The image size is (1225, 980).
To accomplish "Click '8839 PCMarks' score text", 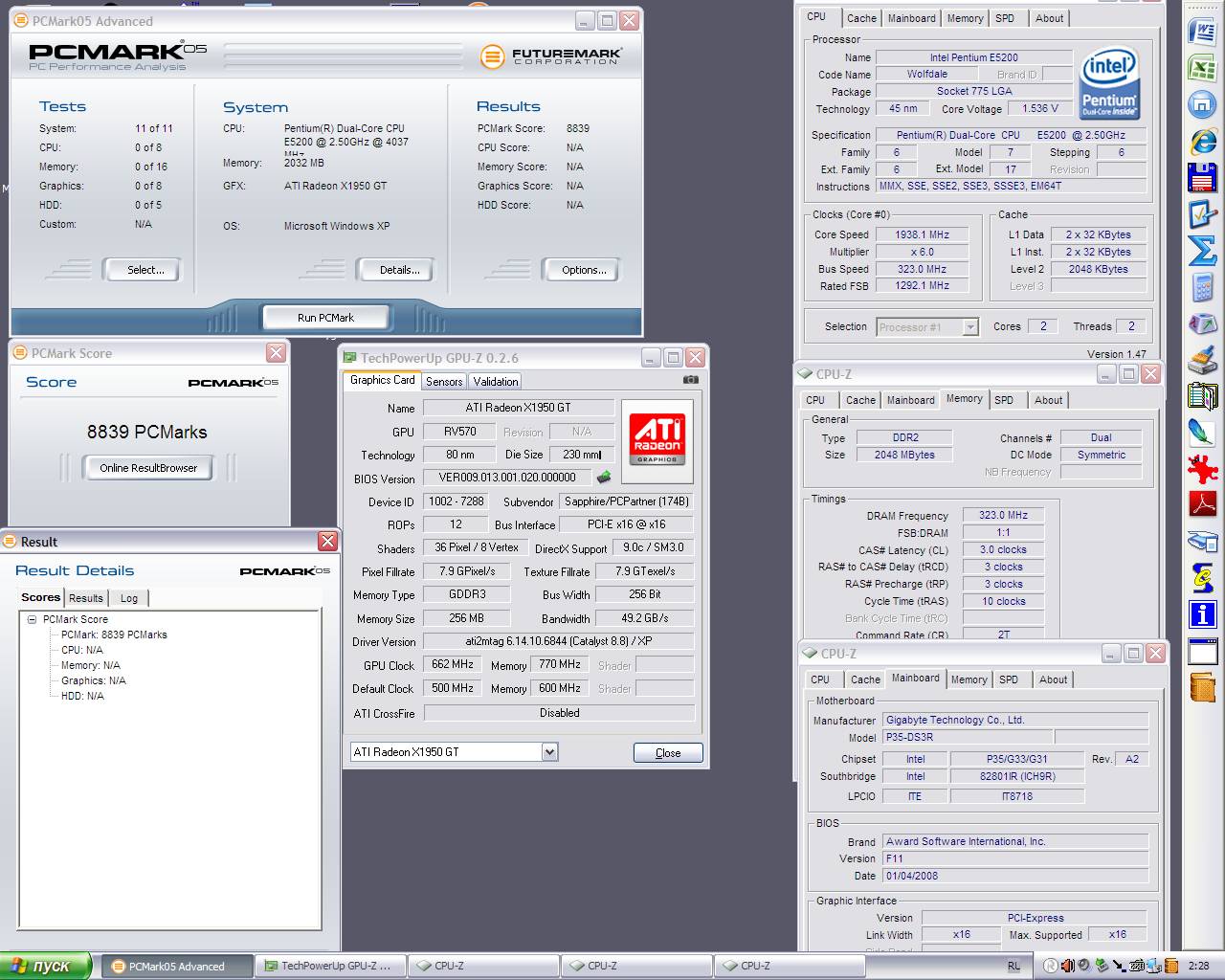I will (x=146, y=432).
